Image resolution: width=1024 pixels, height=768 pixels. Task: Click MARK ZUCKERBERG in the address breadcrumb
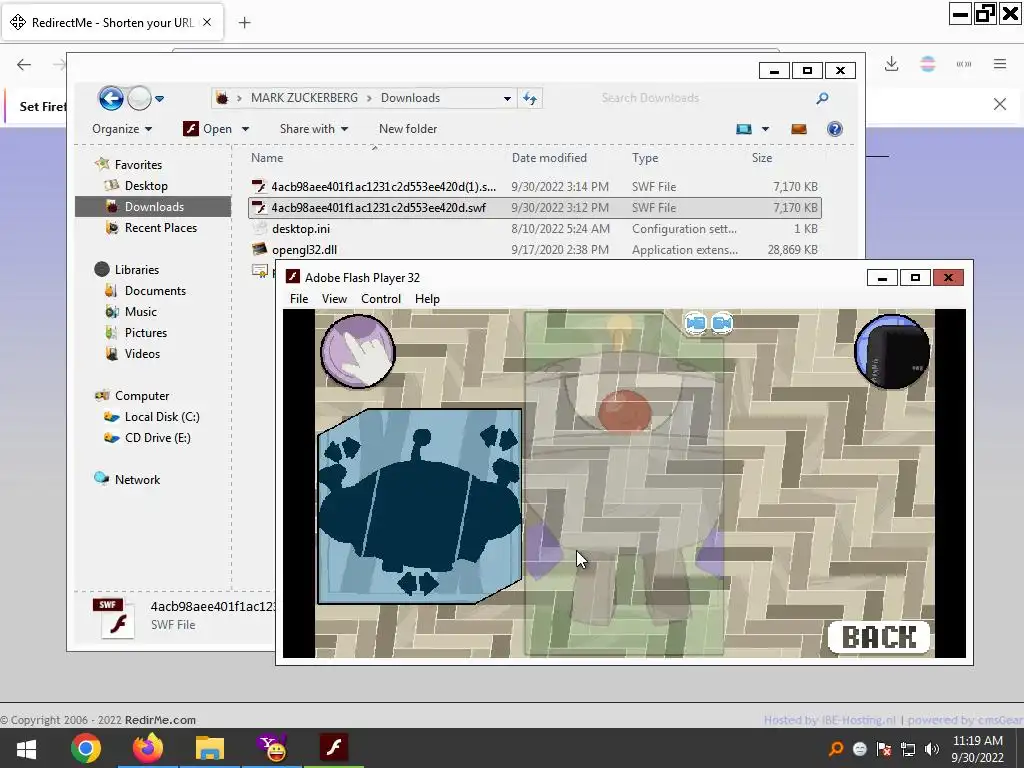[x=304, y=98]
